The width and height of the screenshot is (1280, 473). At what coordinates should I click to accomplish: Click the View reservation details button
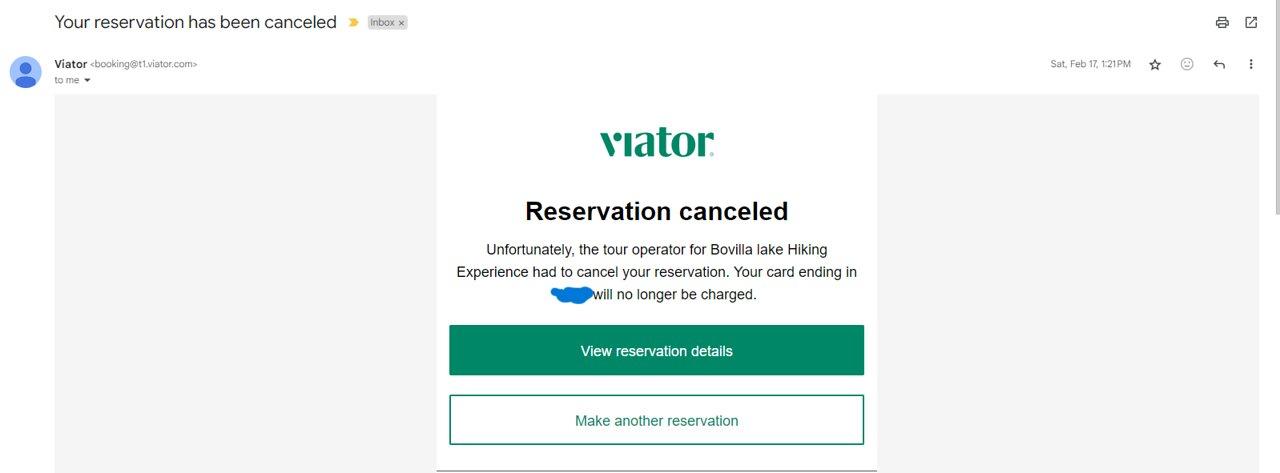[656, 350]
